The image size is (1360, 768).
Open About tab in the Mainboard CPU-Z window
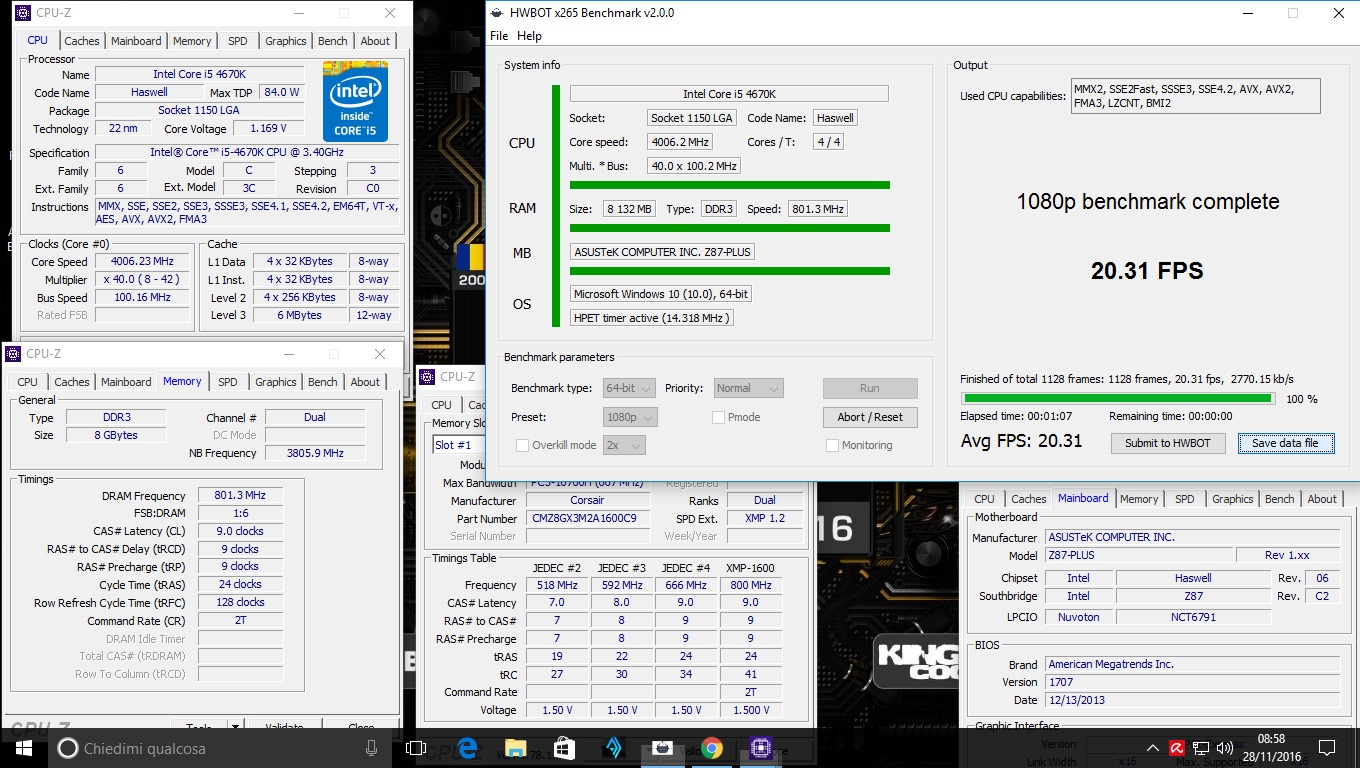pos(1322,499)
